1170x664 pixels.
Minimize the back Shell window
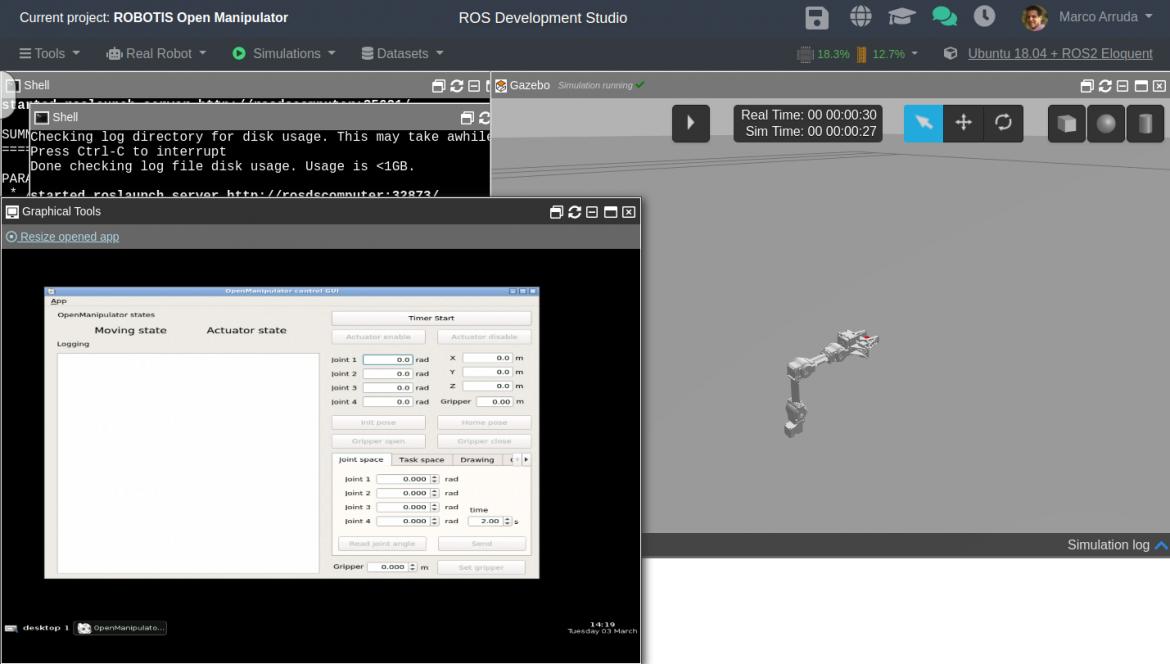pos(474,86)
